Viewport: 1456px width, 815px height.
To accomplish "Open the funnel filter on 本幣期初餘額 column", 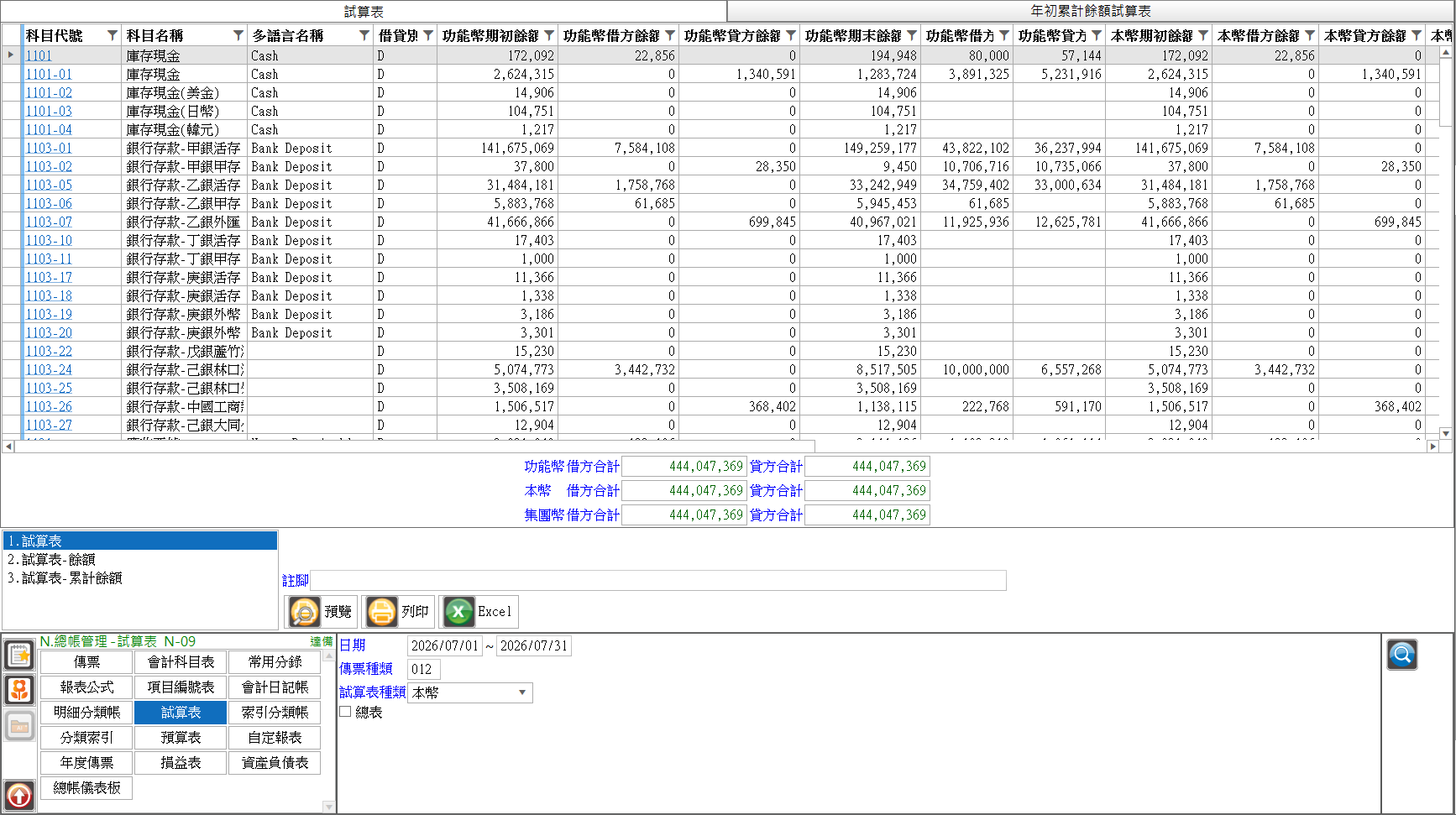I will [1203, 35].
